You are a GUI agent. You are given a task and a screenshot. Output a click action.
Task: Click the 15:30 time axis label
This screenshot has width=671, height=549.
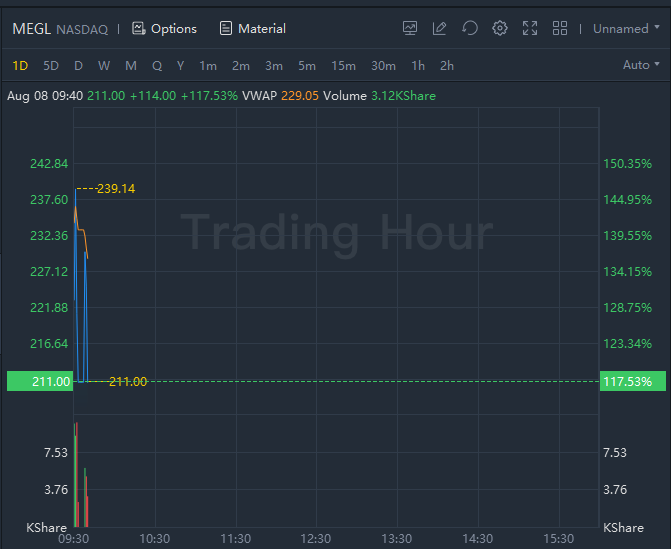click(558, 538)
